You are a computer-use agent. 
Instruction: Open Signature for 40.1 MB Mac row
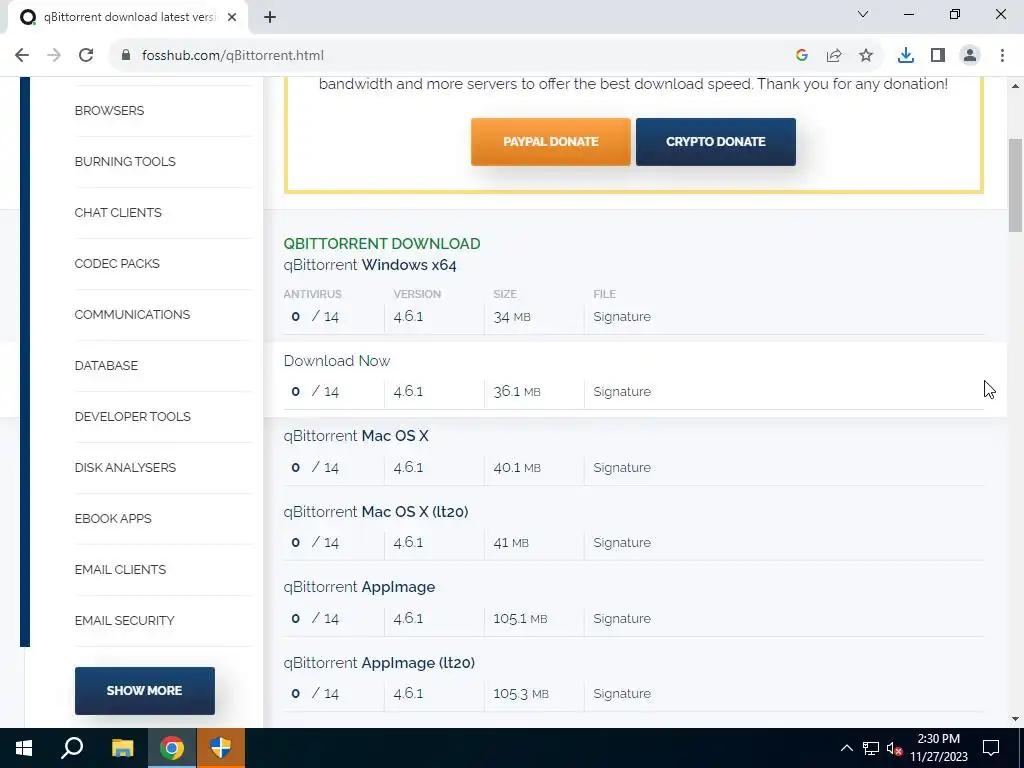coord(622,468)
